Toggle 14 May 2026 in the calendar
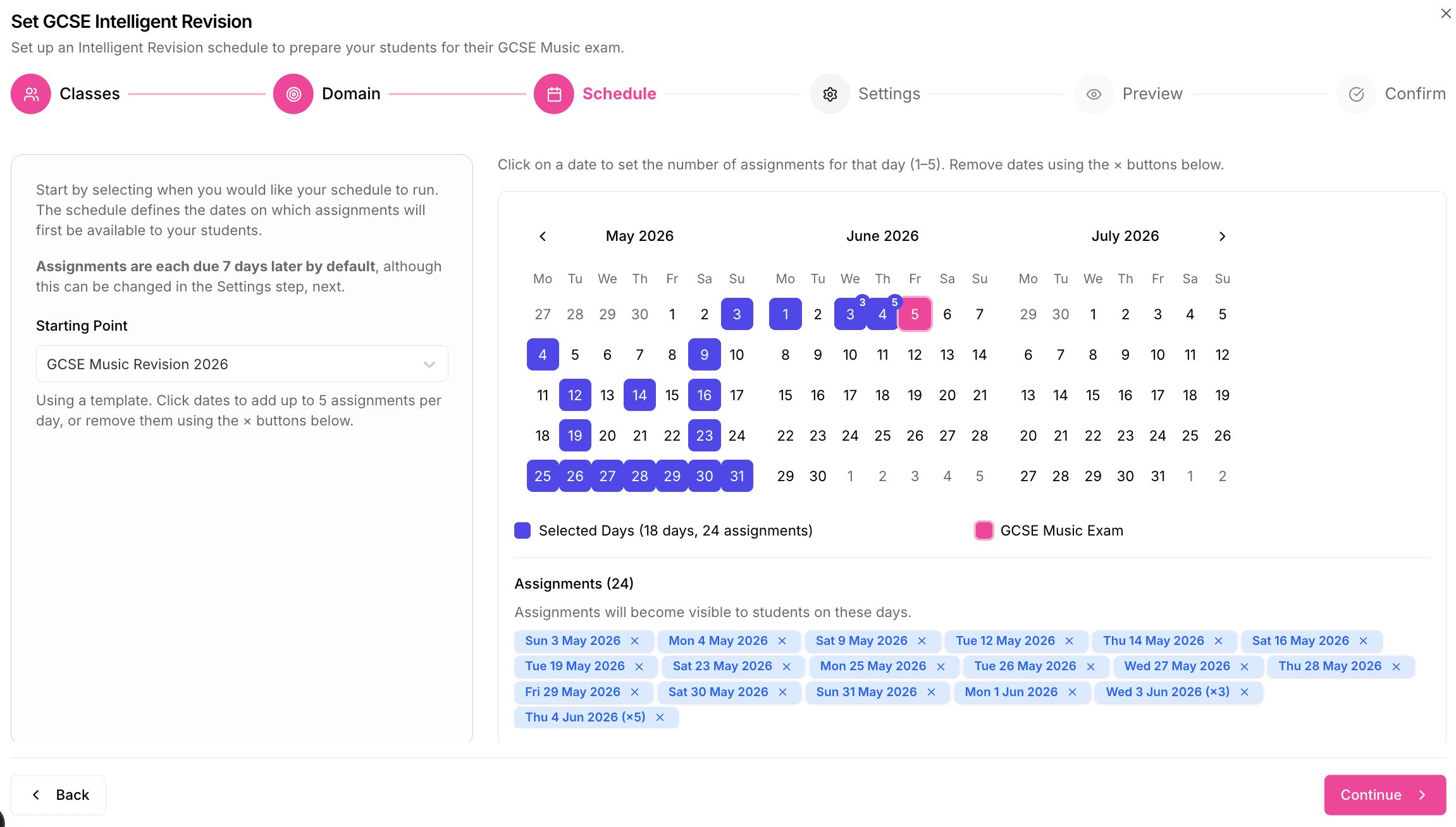This screenshot has height=827, width=1456. (639, 395)
